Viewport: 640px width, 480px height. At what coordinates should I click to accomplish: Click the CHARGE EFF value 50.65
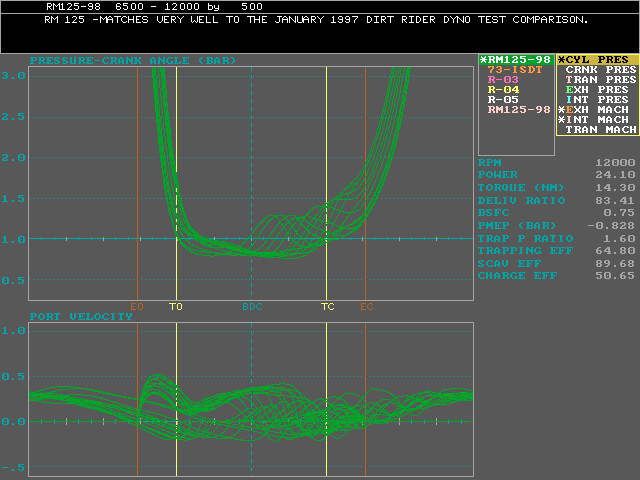click(615, 276)
